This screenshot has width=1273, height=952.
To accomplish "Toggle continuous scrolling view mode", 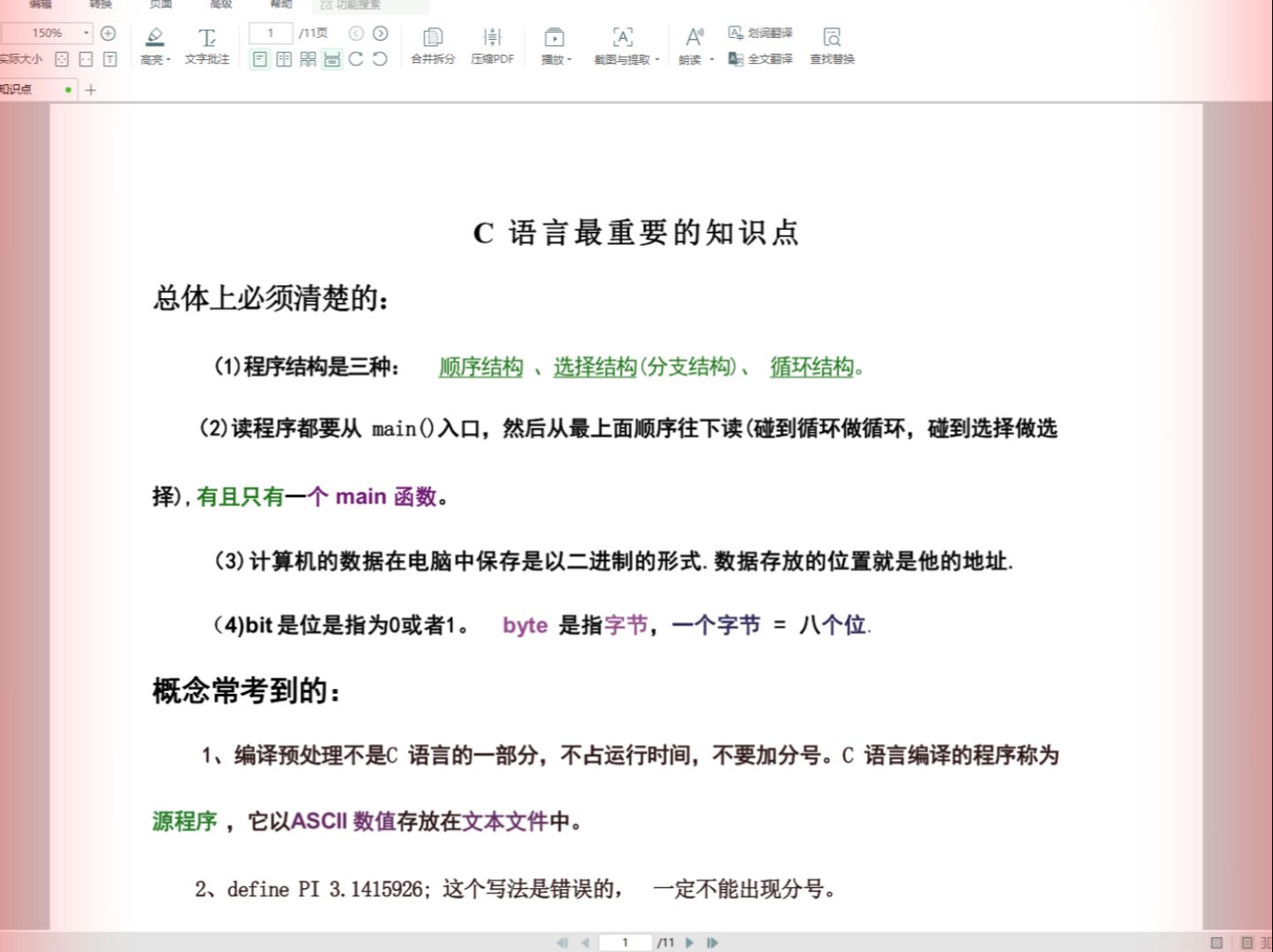I will (x=332, y=59).
